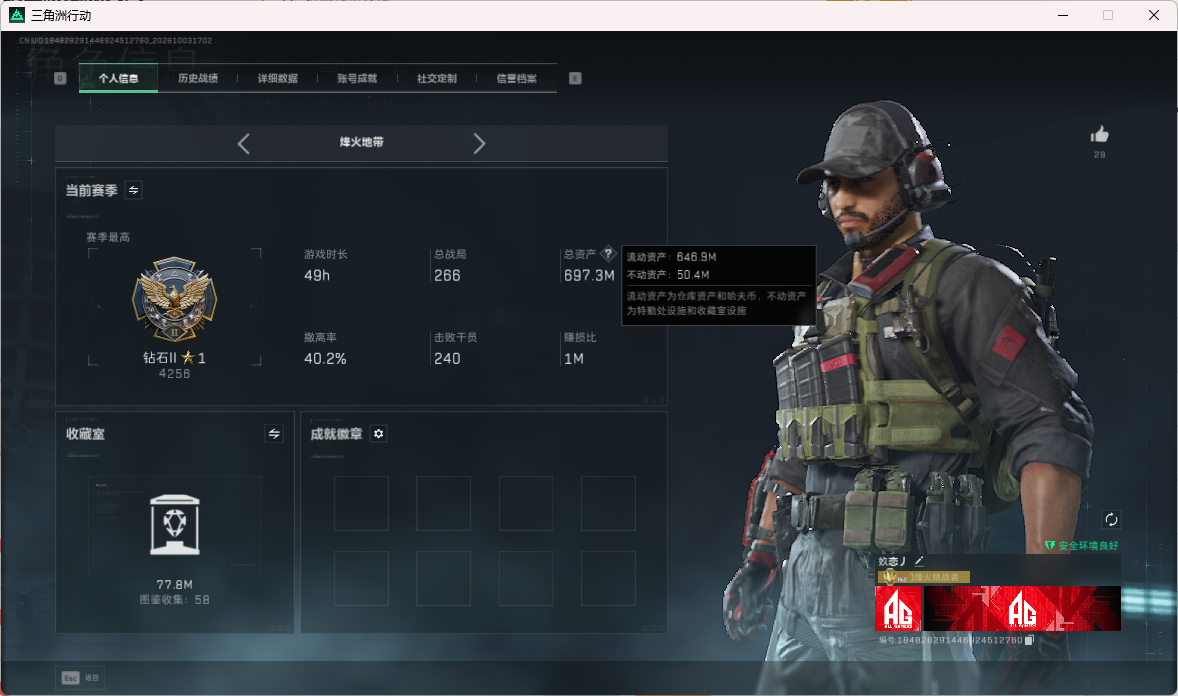Click the 烽火地带 mode title
This screenshot has height=696, width=1178.
point(361,142)
